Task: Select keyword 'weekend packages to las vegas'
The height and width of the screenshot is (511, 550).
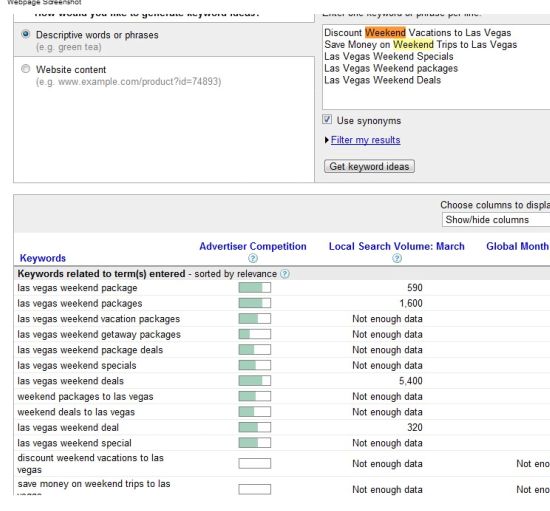Action: [x=85, y=397]
